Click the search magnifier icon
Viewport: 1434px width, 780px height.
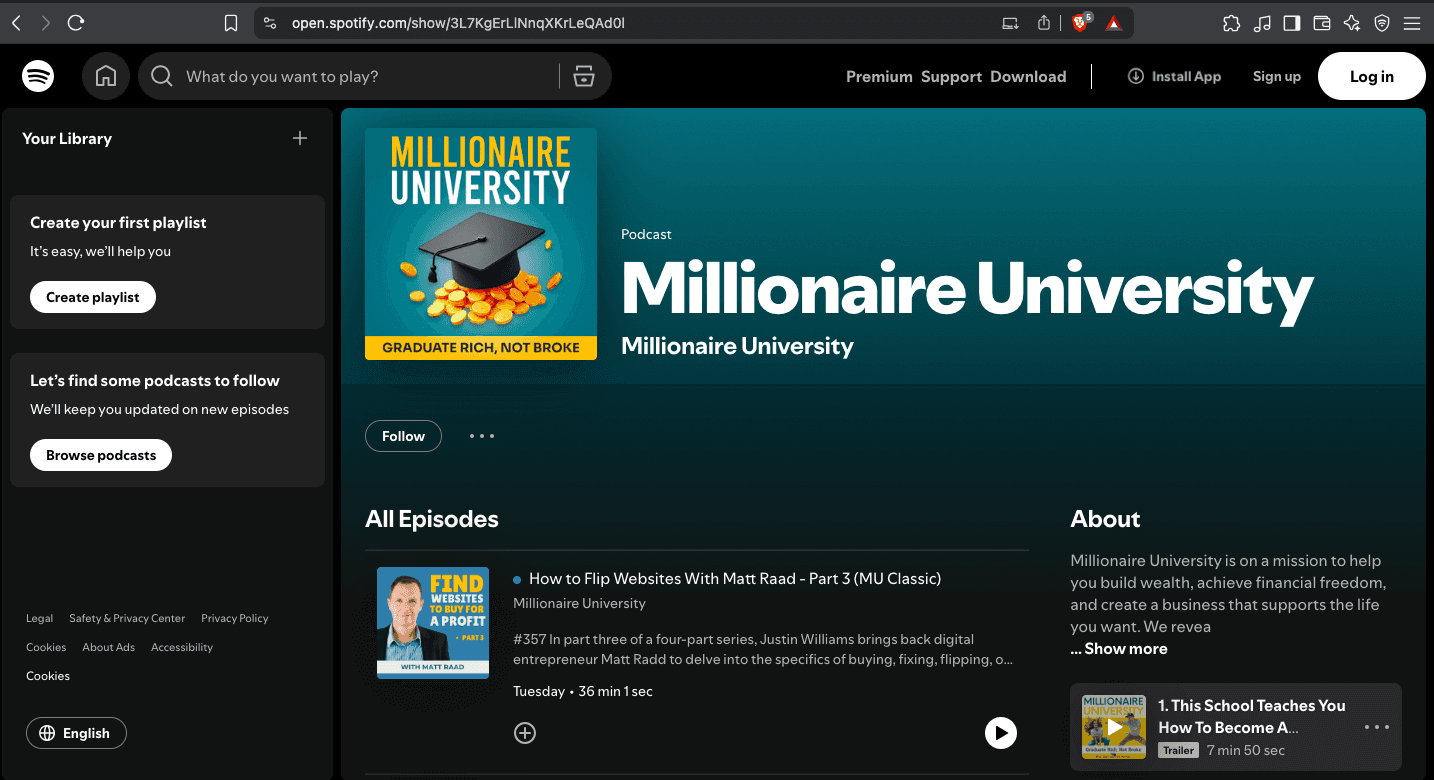[x=162, y=76]
